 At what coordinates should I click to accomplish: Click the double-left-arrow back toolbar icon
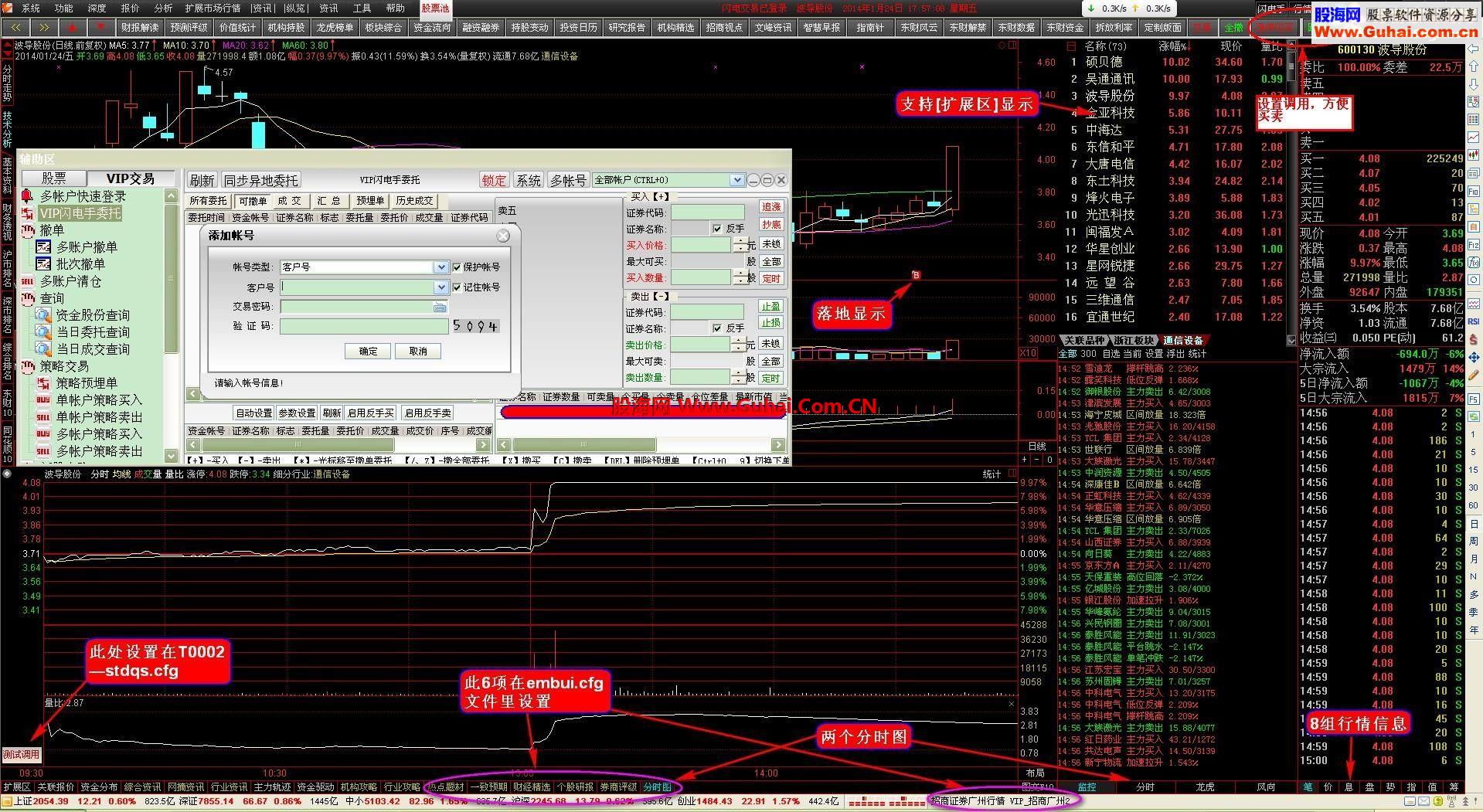pyautogui.click(x=15, y=27)
